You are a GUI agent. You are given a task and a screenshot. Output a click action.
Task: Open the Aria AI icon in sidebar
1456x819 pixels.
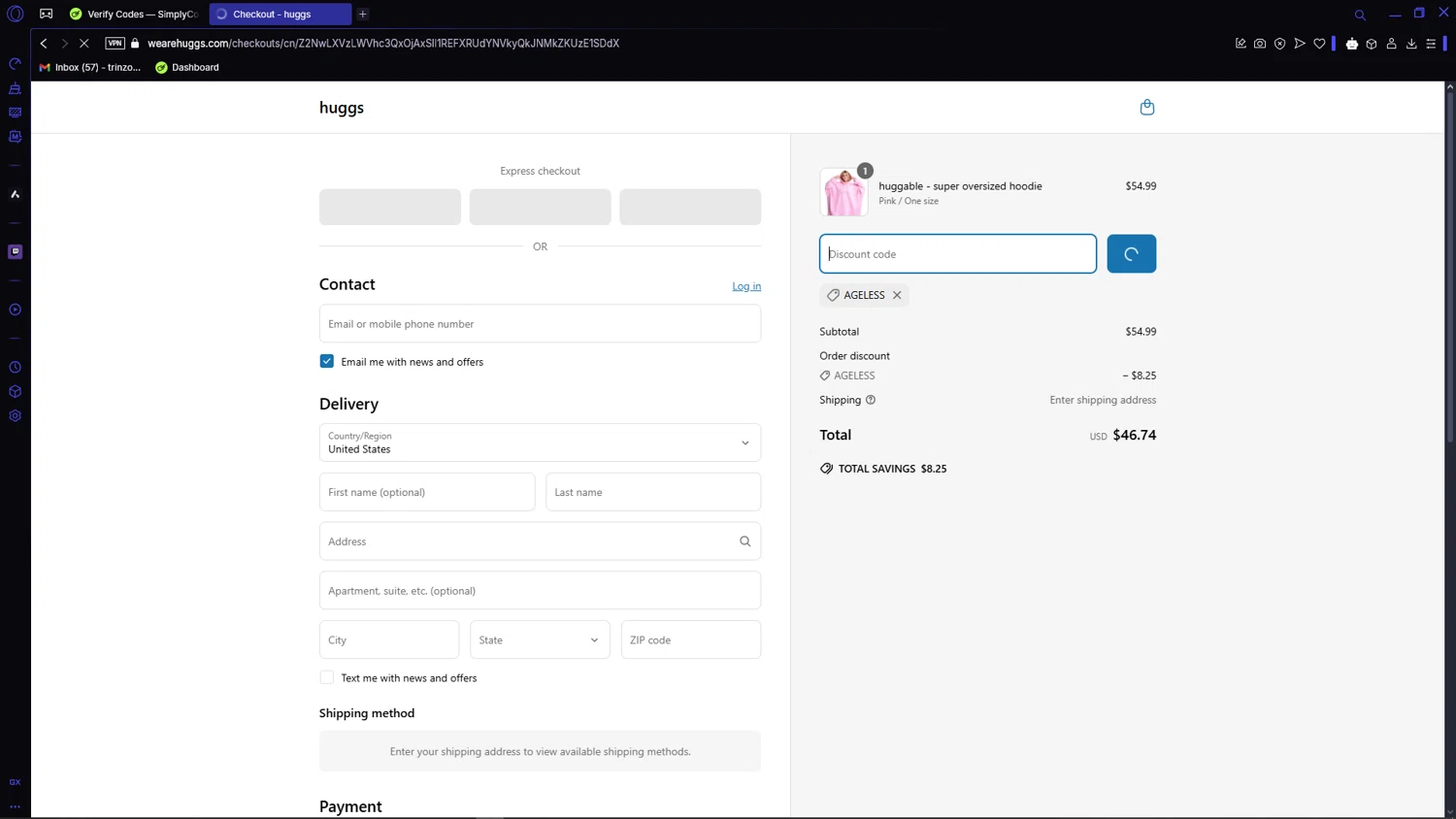(x=15, y=194)
